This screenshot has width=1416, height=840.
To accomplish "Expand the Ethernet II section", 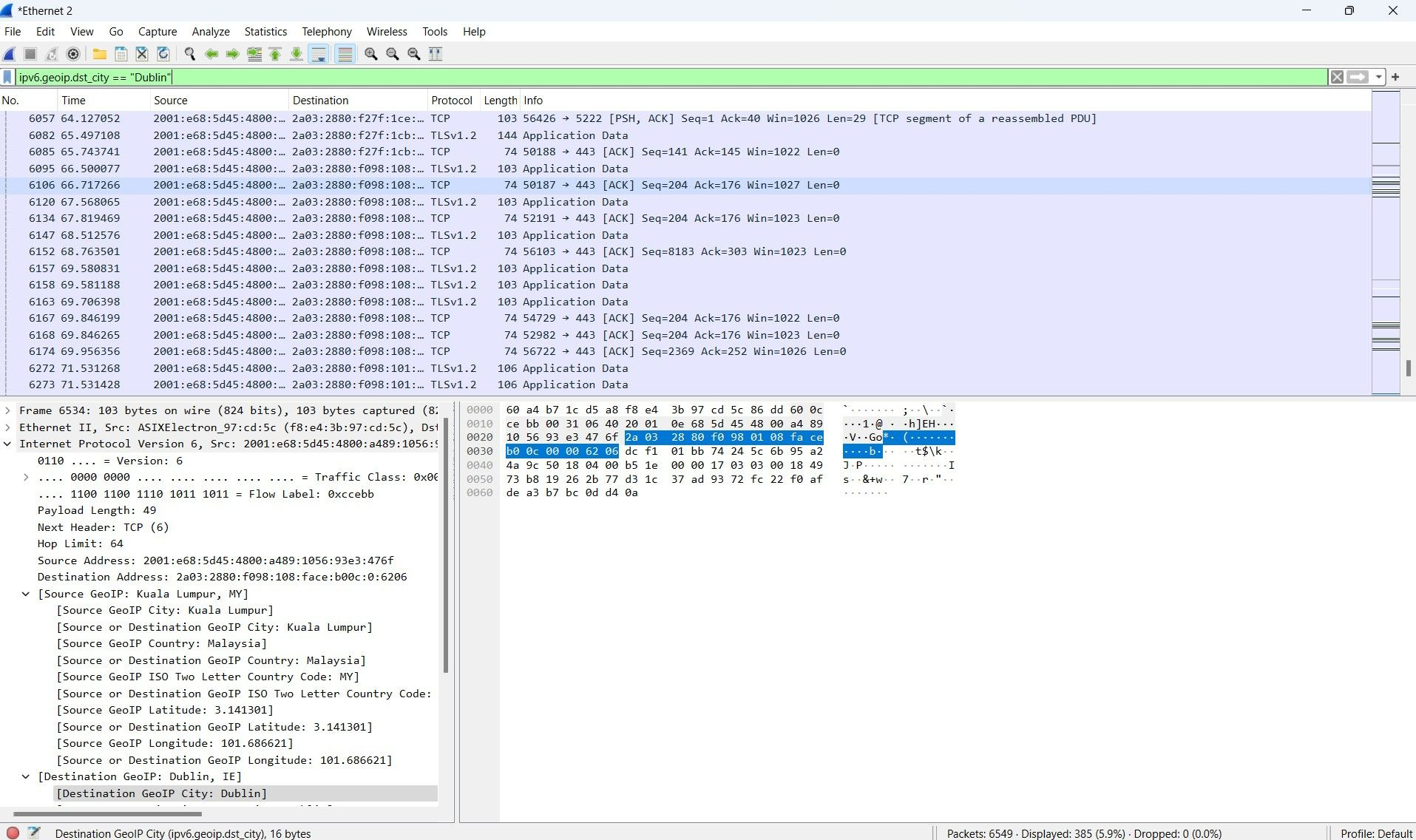I will (7, 427).
